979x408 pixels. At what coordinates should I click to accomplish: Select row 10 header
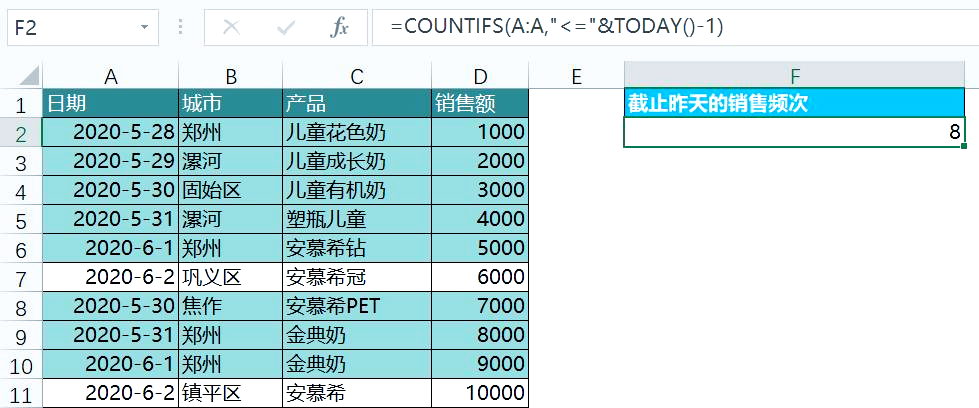click(x=21, y=365)
